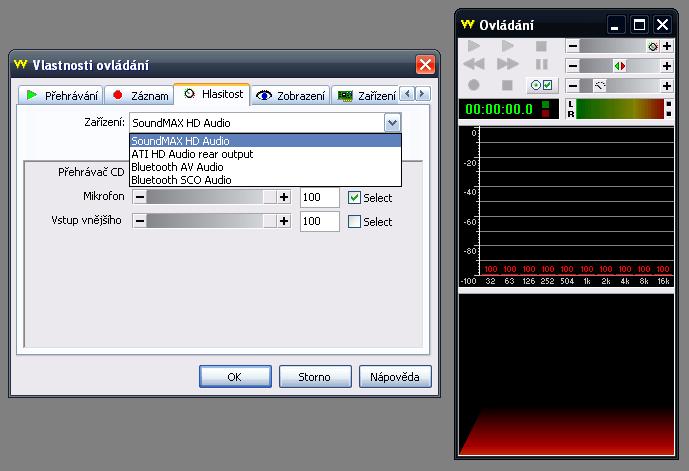Image resolution: width=689 pixels, height=471 pixels.
Task: Choose ATI HD Audio rear output
Action: tap(265, 154)
